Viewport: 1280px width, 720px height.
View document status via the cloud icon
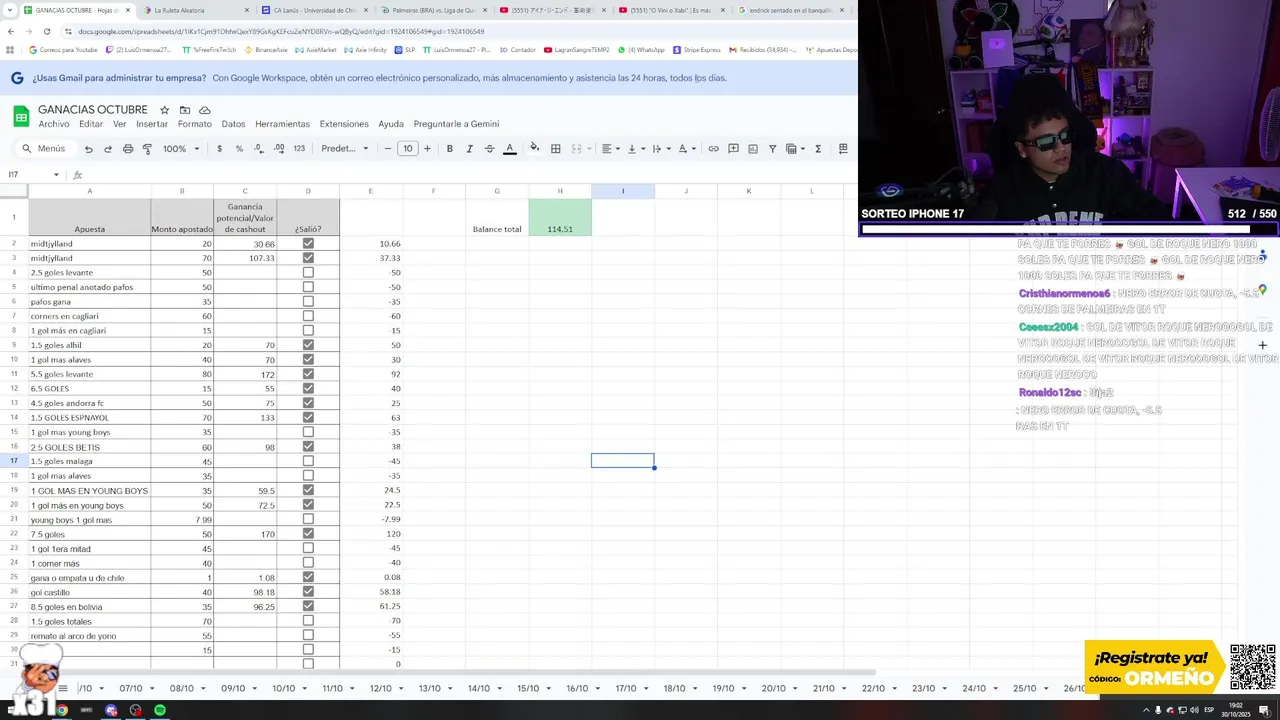[x=205, y=110]
